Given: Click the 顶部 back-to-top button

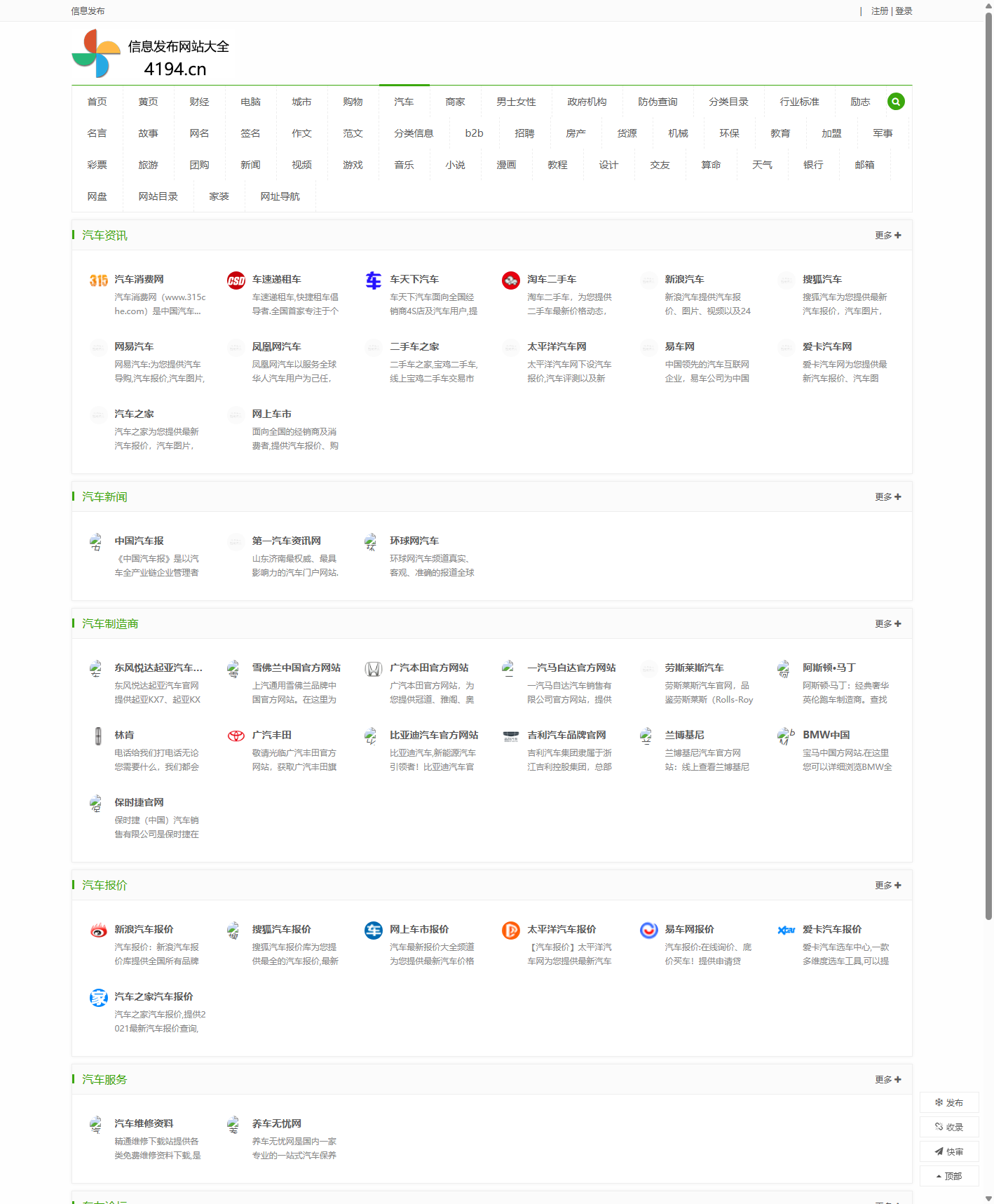Looking at the screenshot, I should tap(949, 1176).
